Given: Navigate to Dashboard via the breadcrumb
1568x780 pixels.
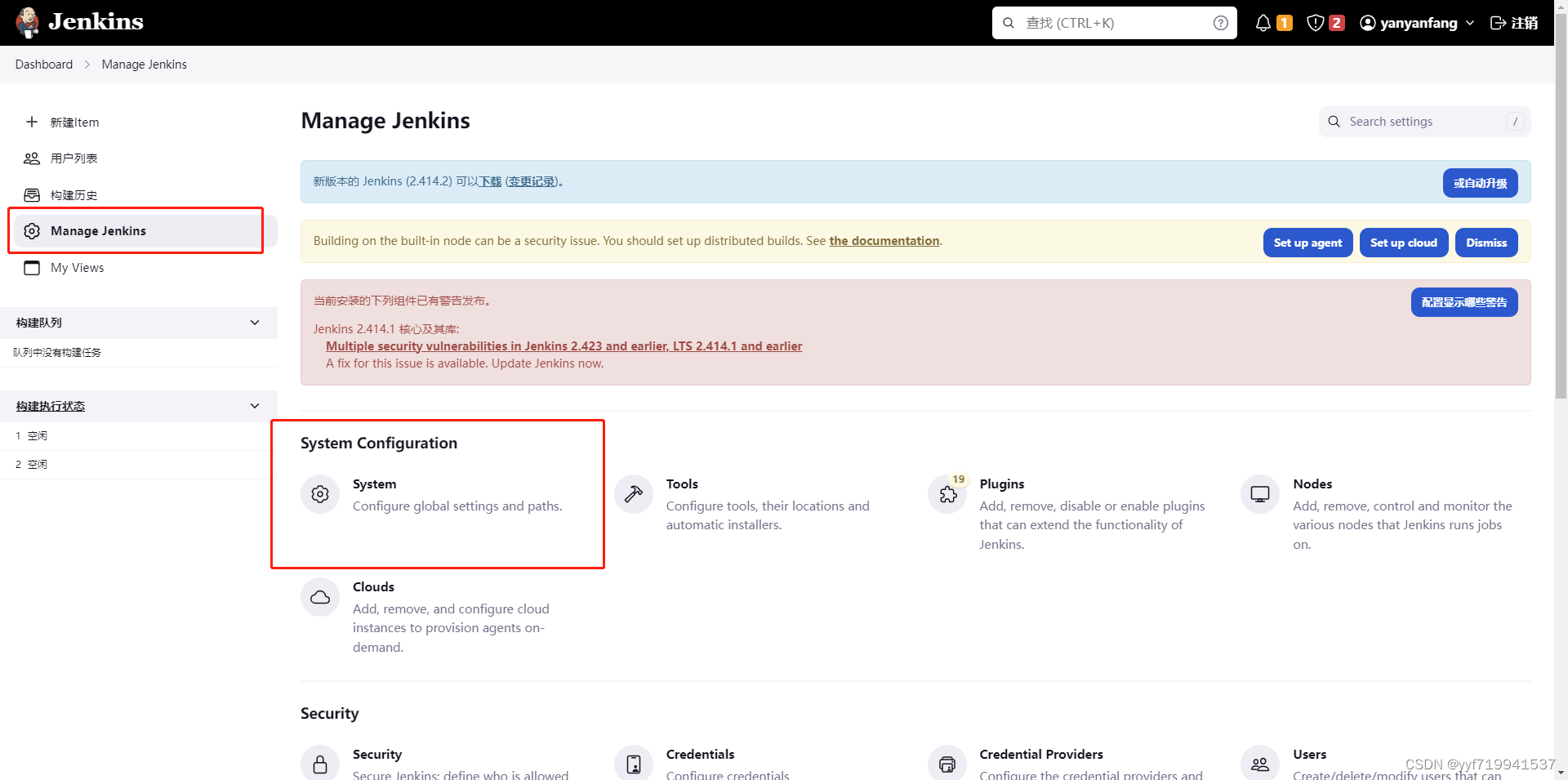Looking at the screenshot, I should 43,64.
